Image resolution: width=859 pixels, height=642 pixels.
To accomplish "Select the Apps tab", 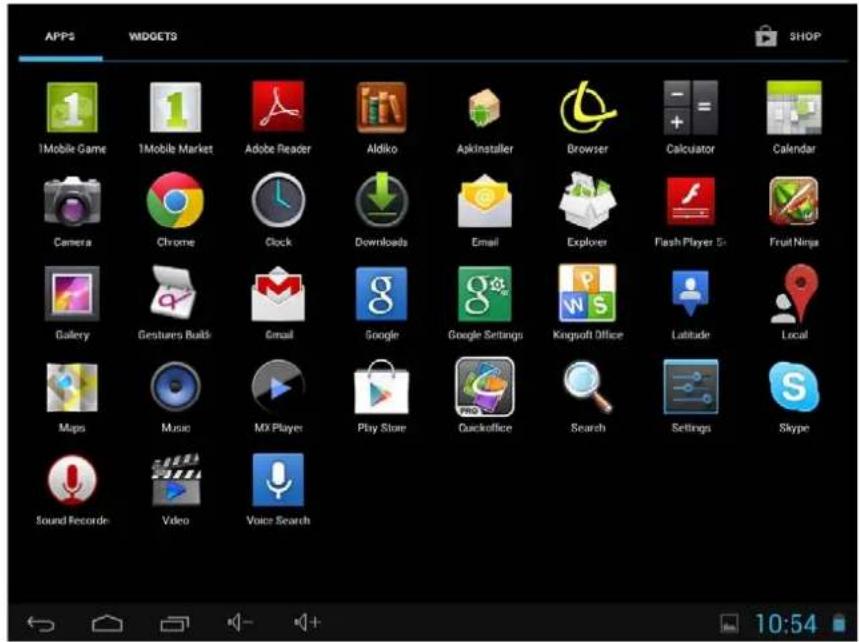I will coord(60,36).
